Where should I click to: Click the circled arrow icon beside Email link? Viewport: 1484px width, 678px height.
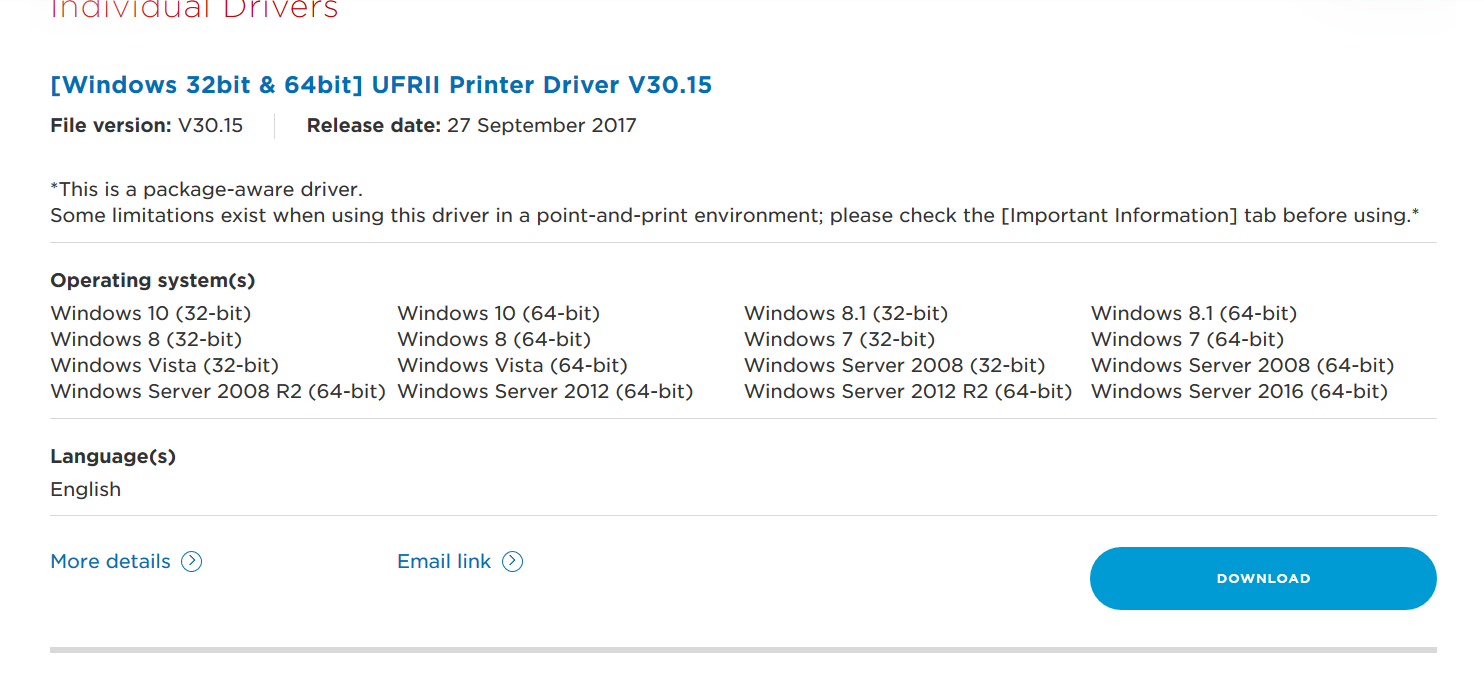click(x=512, y=562)
